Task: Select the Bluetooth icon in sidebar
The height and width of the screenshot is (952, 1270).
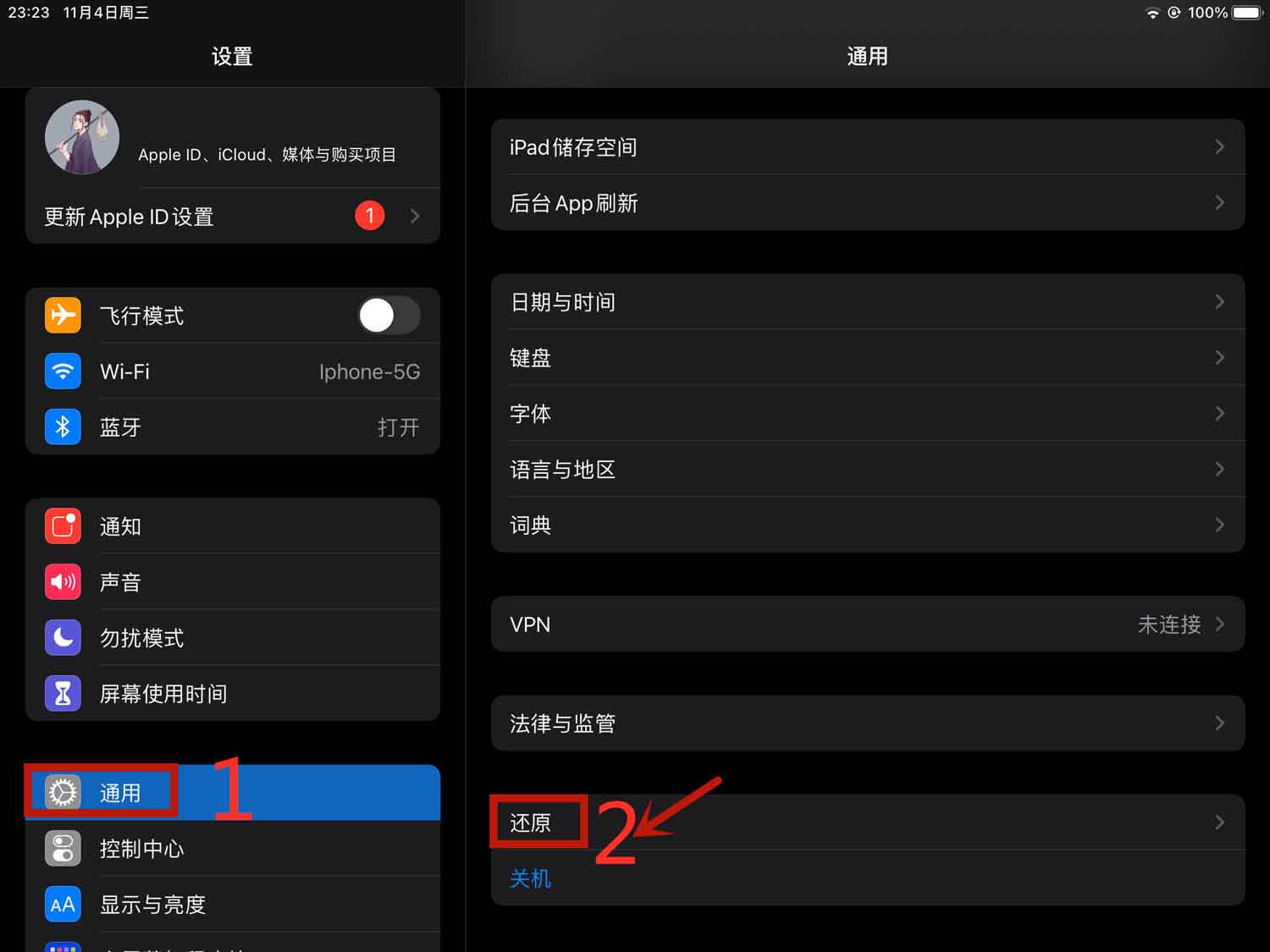Action: tap(63, 427)
